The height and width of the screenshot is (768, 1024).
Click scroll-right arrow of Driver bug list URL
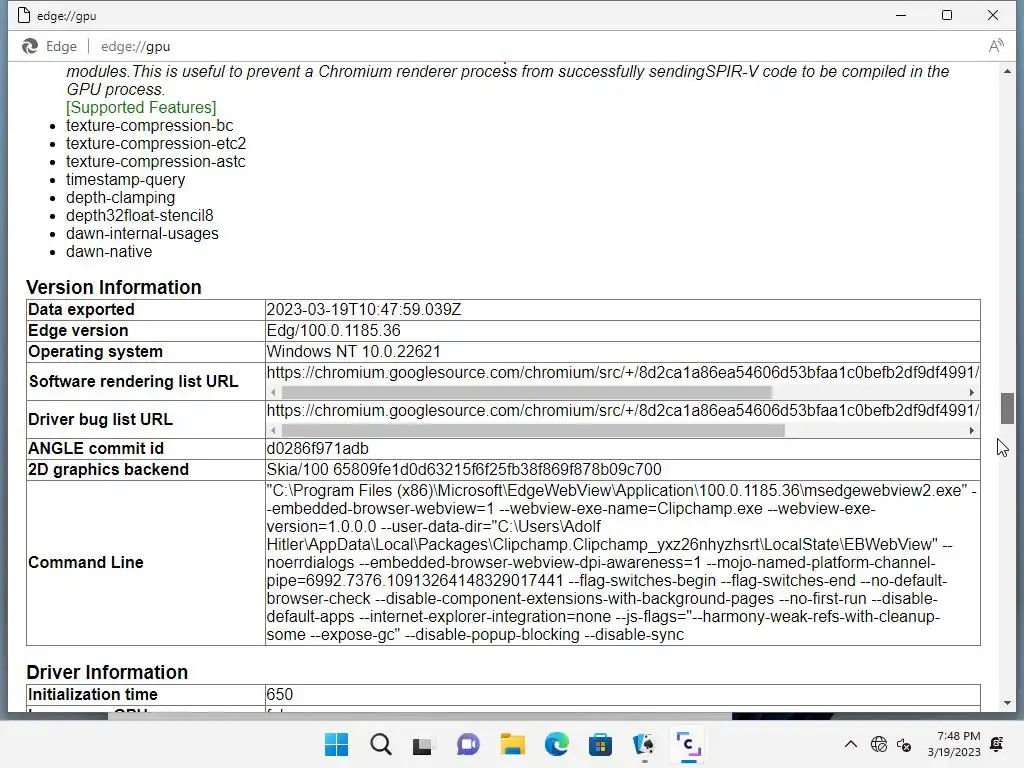point(972,430)
